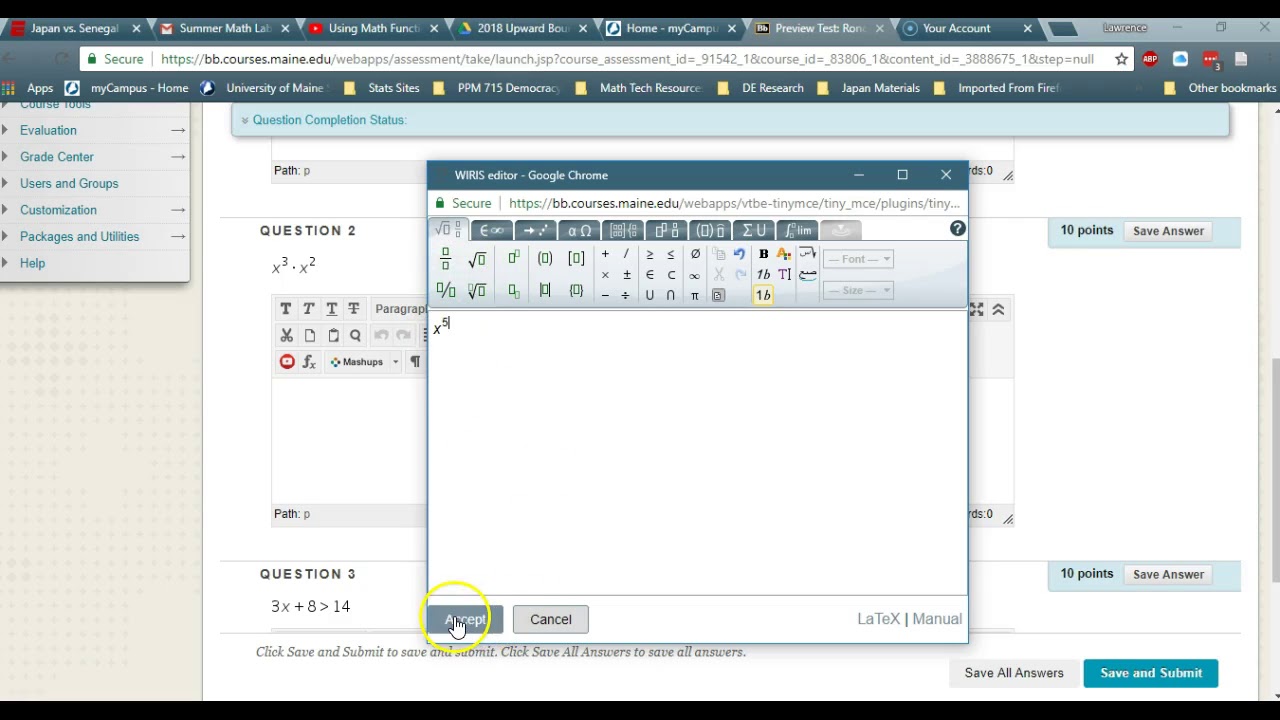This screenshot has width=1280, height=720.
Task: Save Answer for Question 2
Action: [1168, 231]
